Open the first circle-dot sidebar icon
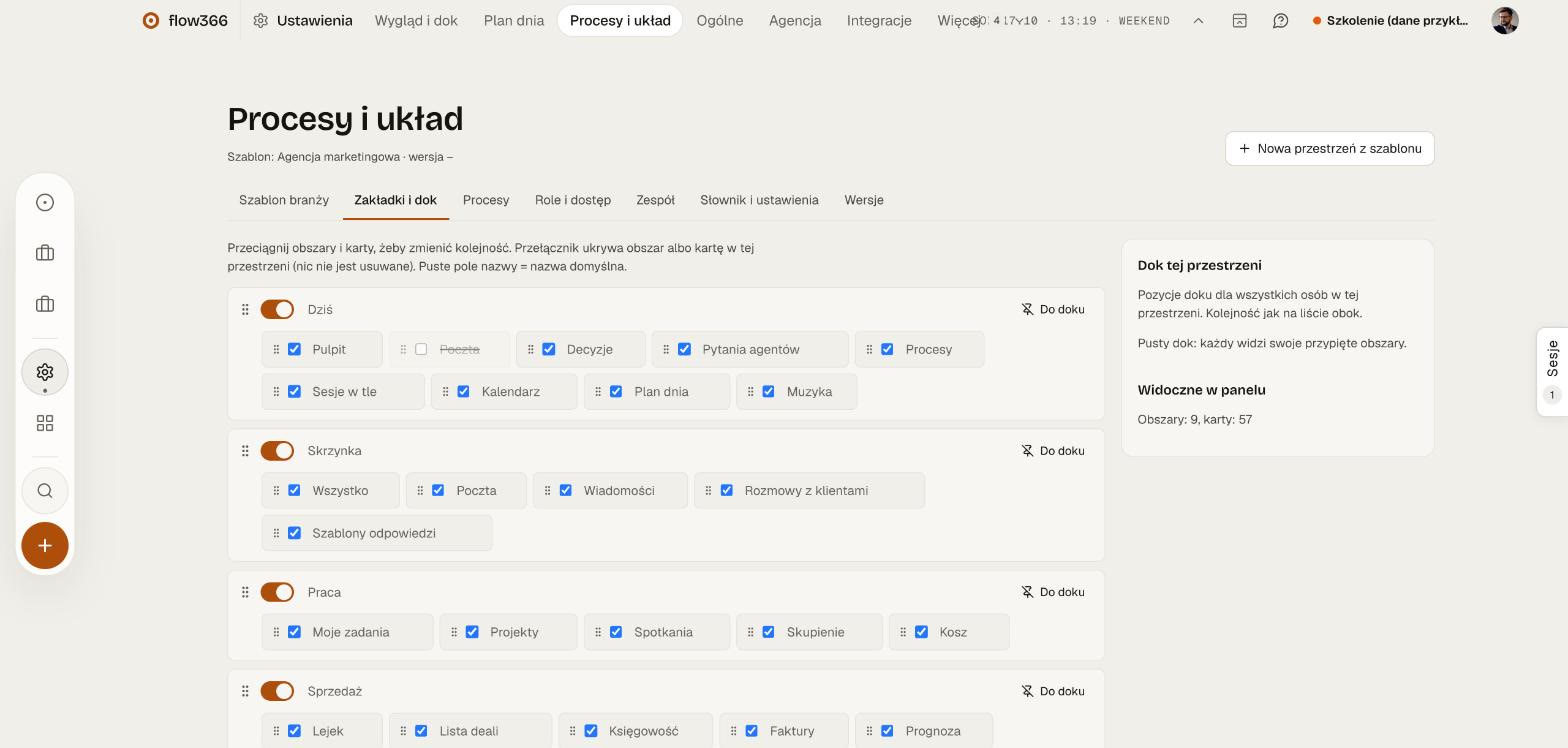 tap(45, 203)
